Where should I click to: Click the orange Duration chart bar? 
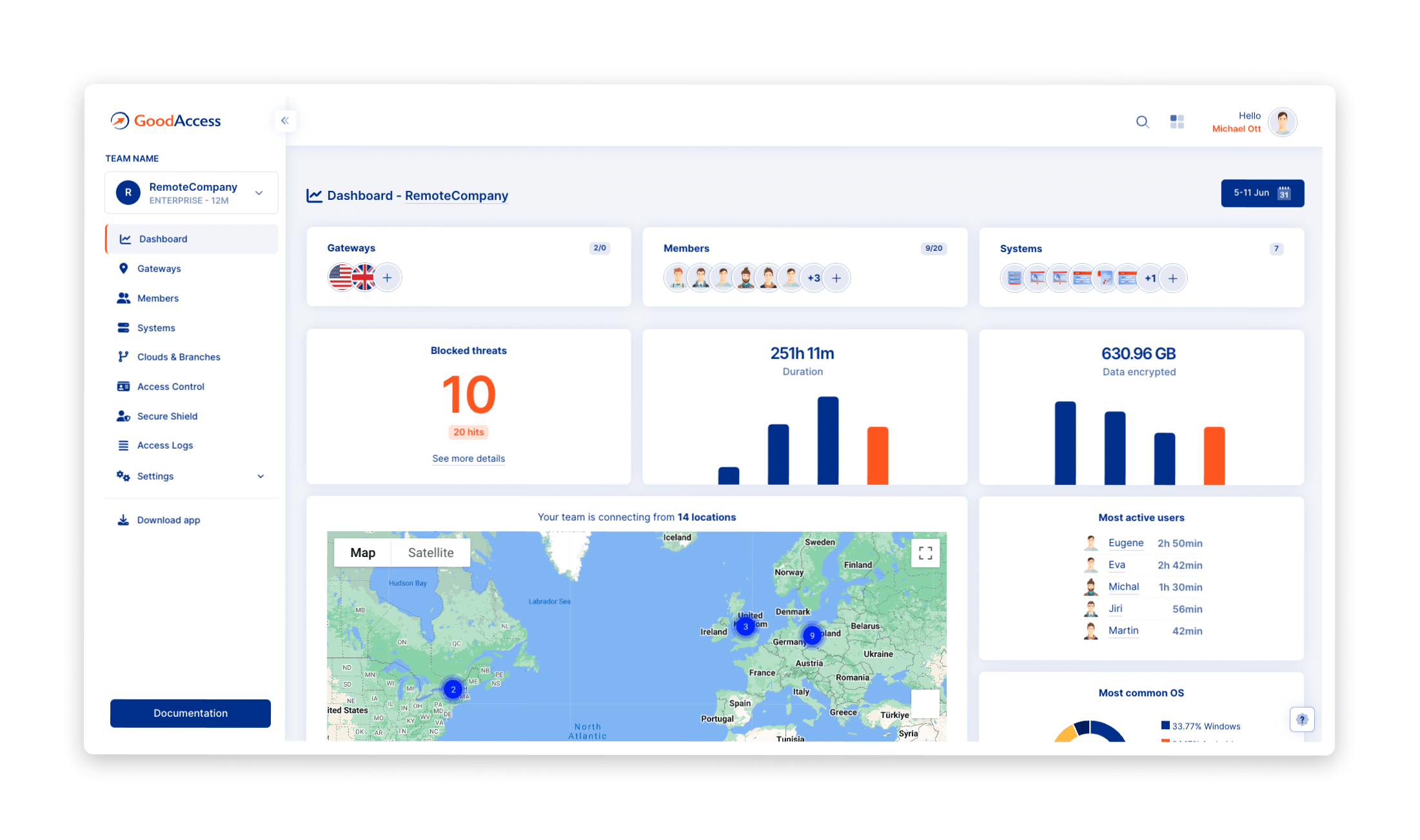coord(877,455)
